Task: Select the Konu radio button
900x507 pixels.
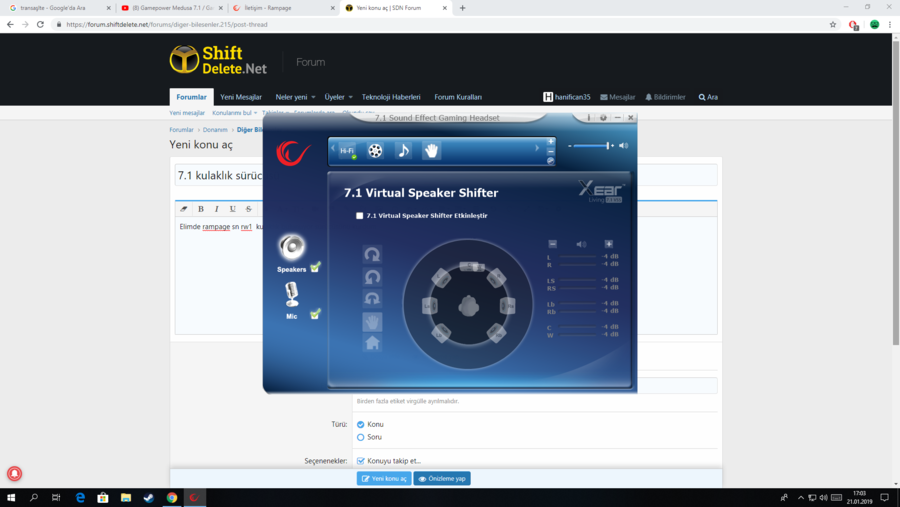Action: tap(360, 424)
